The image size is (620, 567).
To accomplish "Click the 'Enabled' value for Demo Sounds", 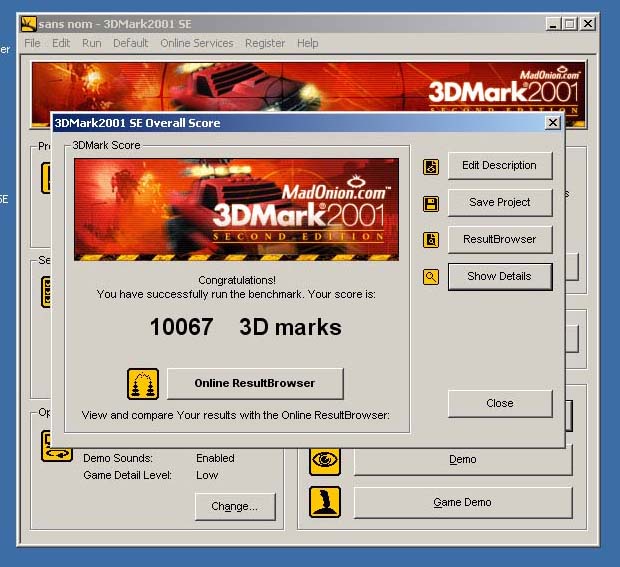I will click(215, 458).
